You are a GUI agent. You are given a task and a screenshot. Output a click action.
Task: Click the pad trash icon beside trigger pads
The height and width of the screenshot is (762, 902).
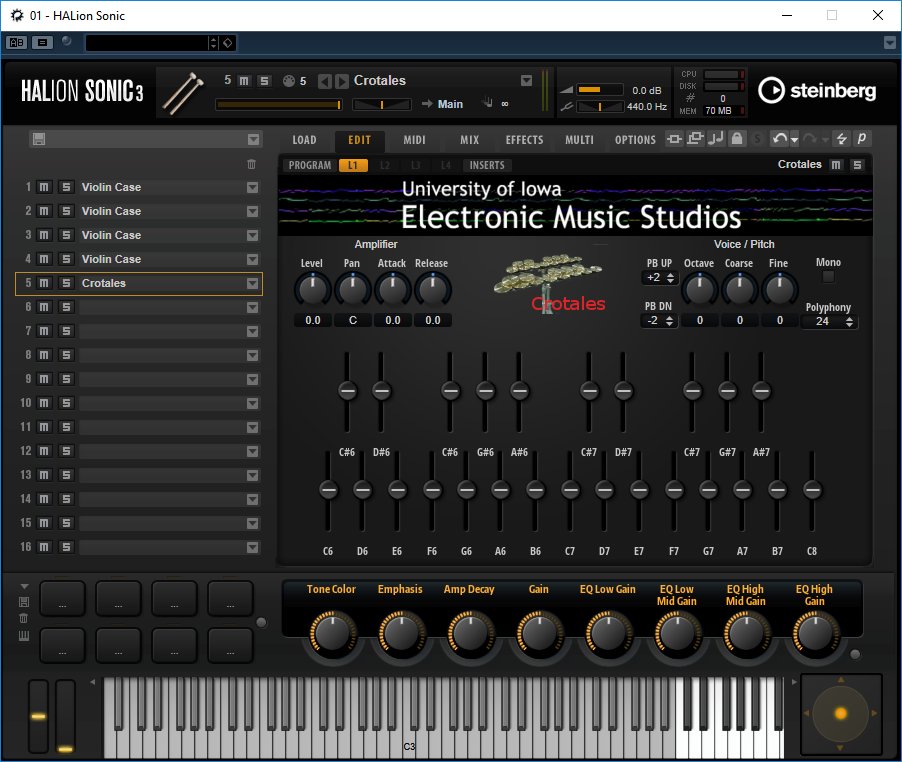24,619
